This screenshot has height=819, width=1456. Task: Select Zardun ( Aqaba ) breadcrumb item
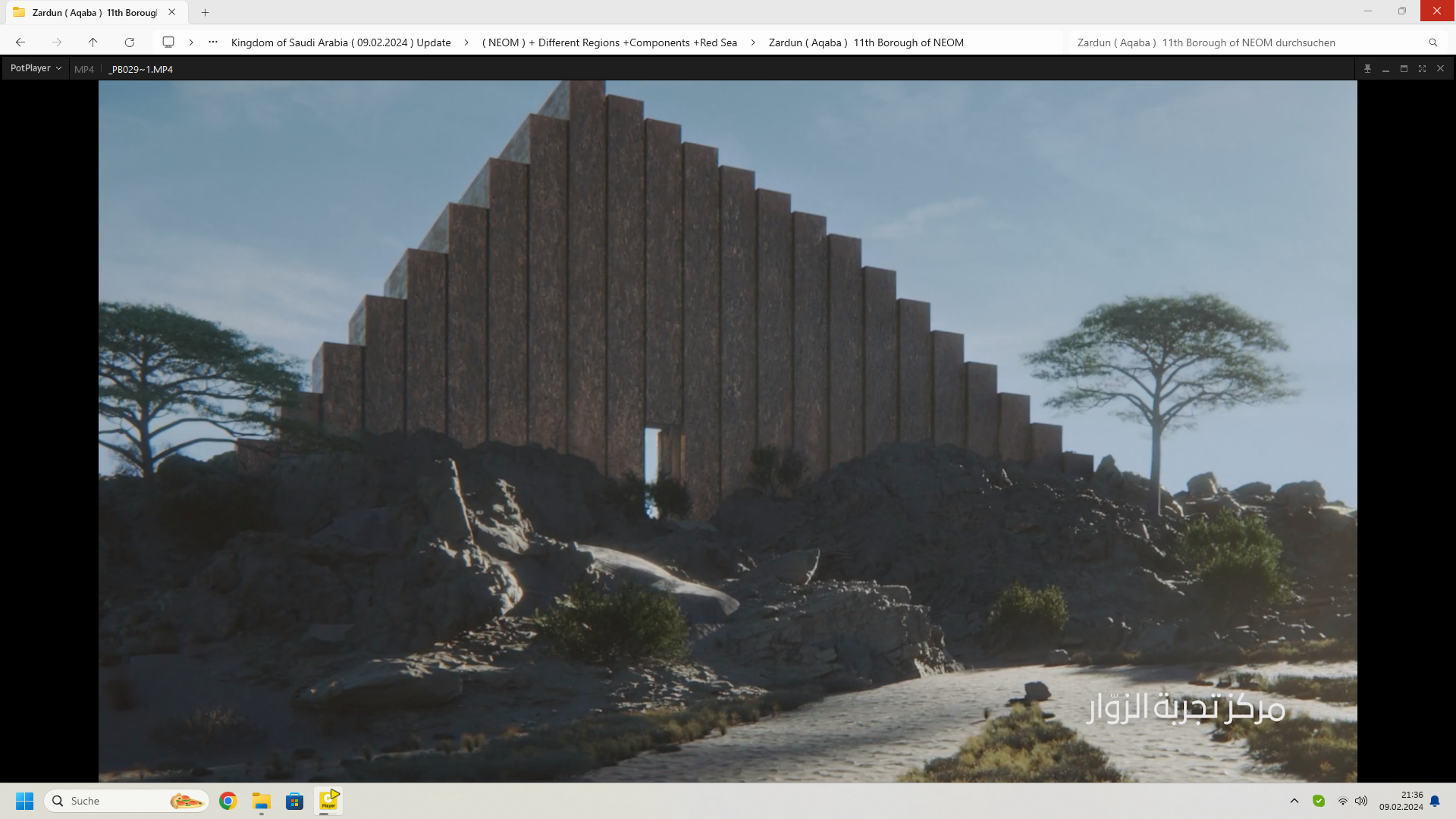[x=866, y=42]
